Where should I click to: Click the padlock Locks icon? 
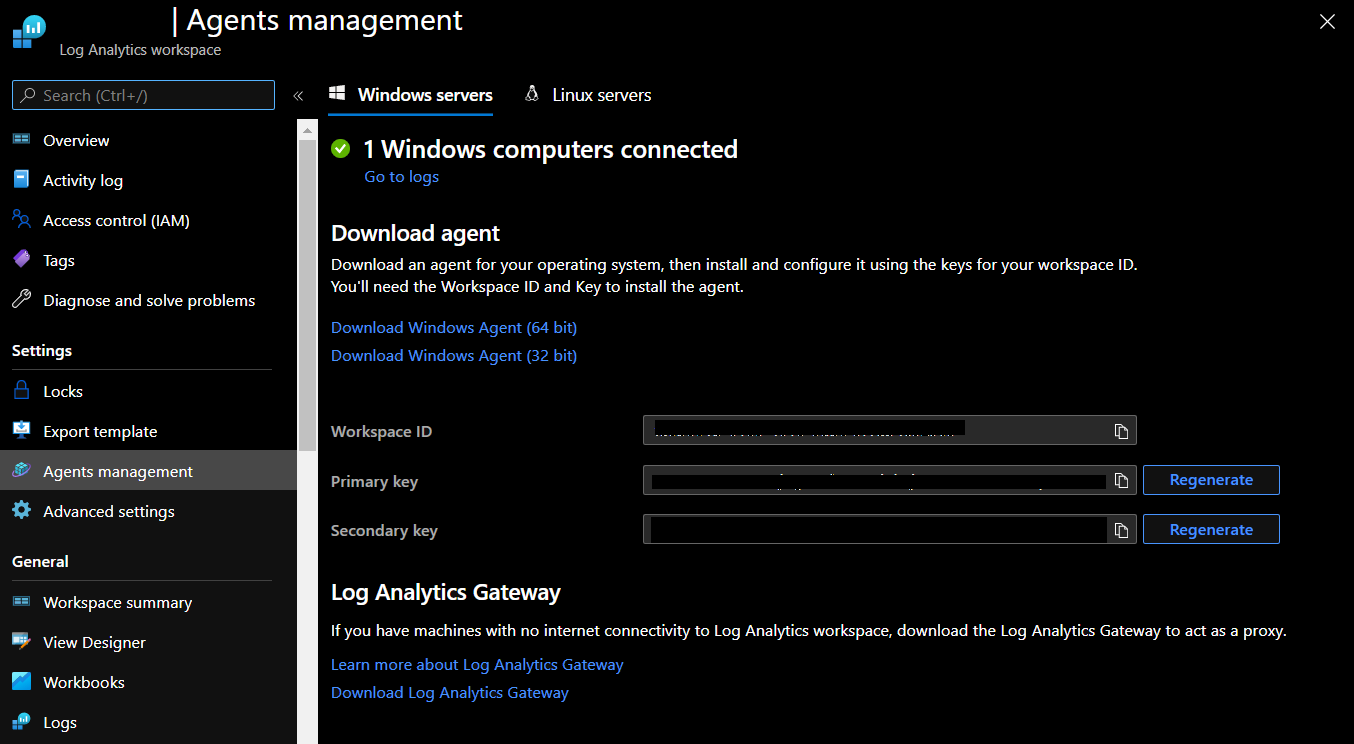22,391
